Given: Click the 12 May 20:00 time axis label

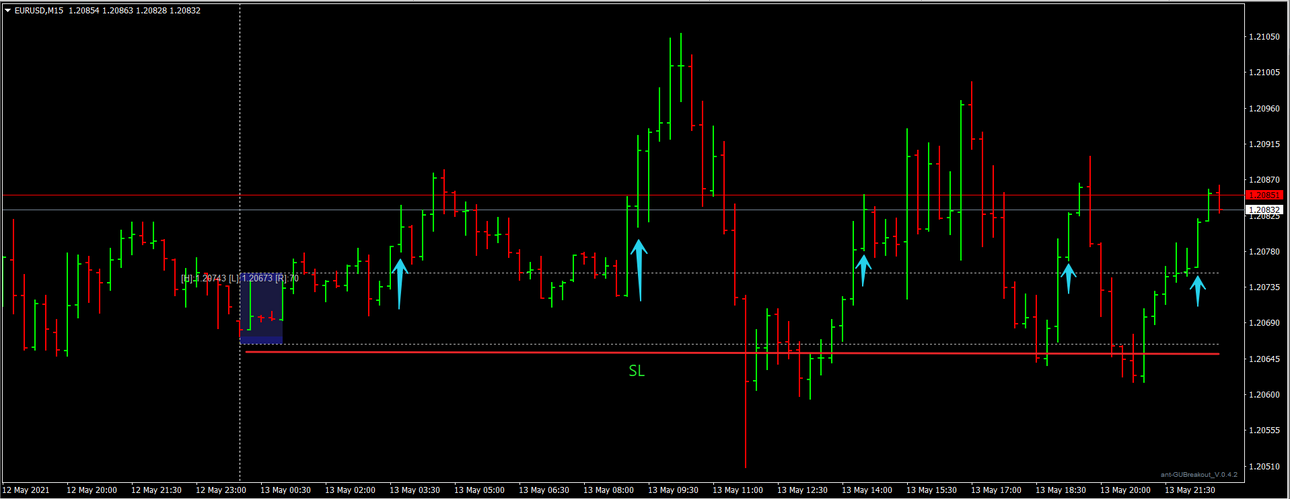Looking at the screenshot, I should point(92,490).
